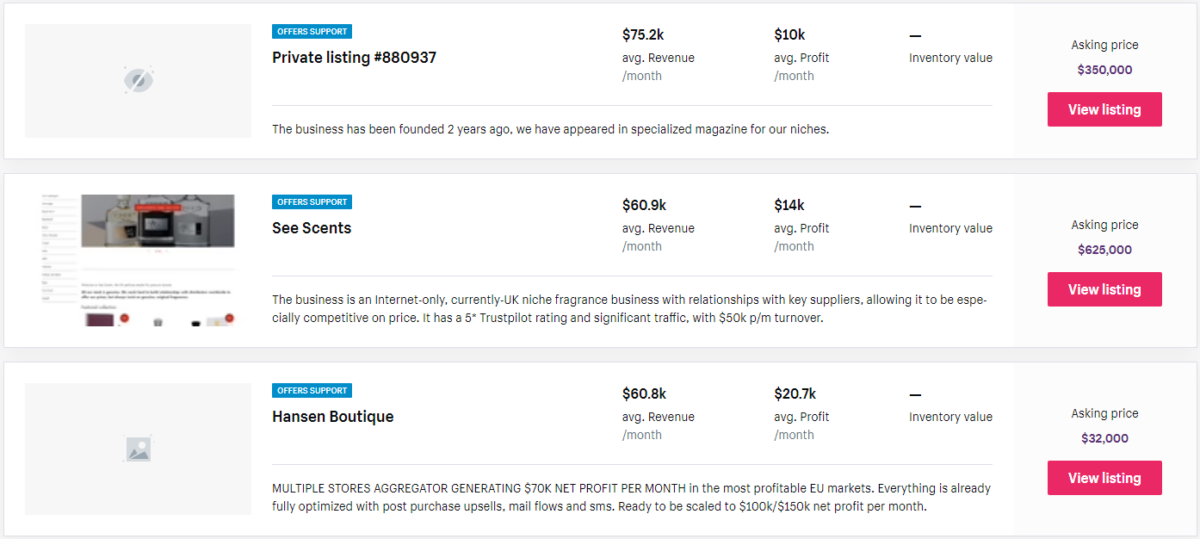Image resolution: width=1200 pixels, height=539 pixels.
Task: Open the See Scents store thumbnail
Action: pyautogui.click(x=138, y=260)
